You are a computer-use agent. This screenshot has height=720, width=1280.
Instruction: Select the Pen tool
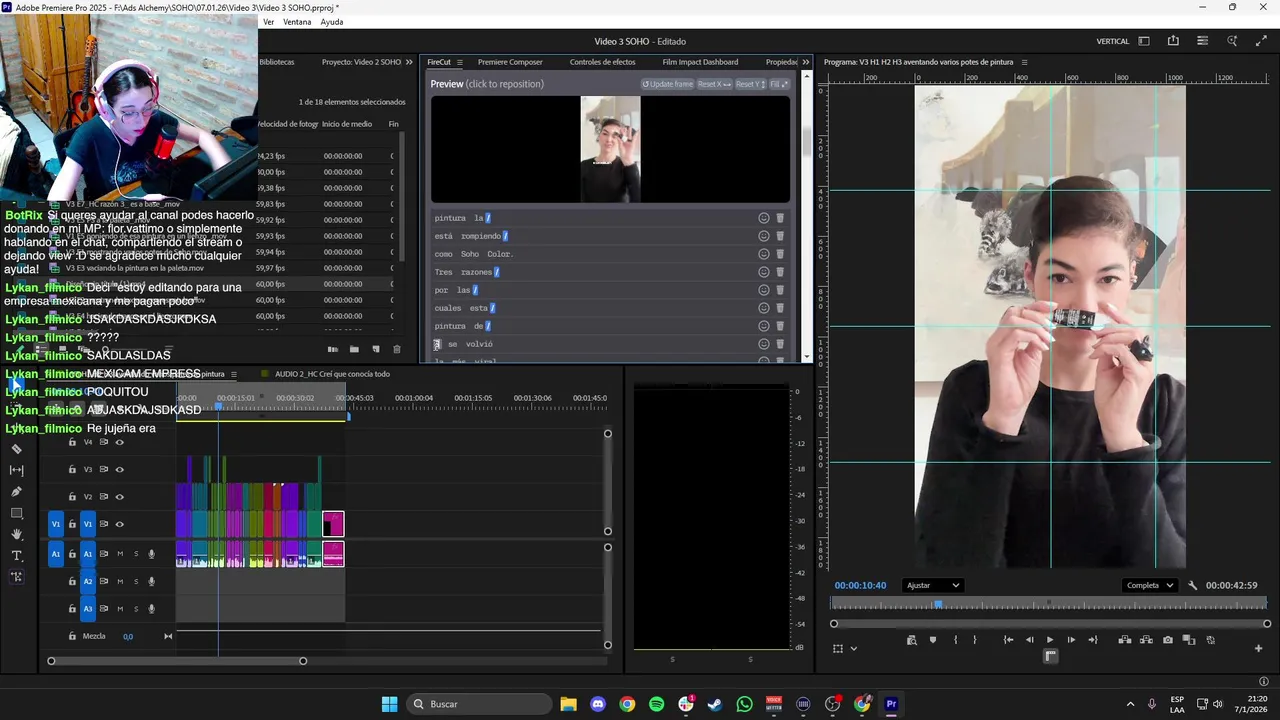click(x=16, y=492)
